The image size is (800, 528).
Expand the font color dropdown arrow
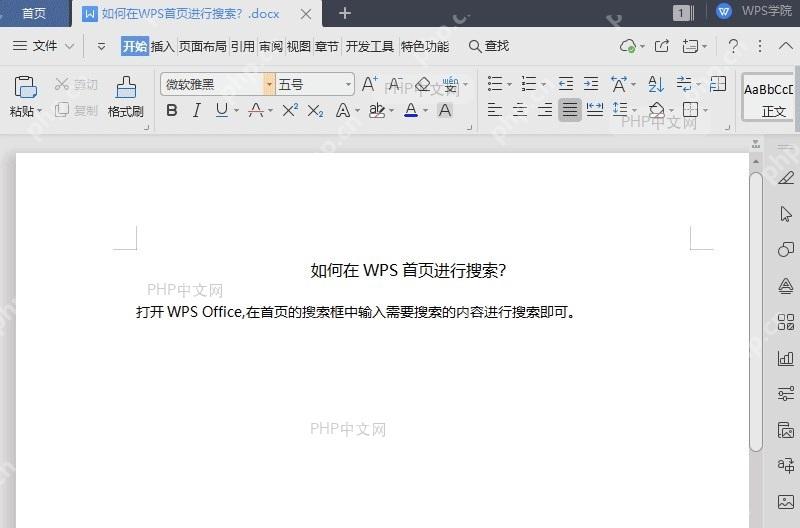(426, 111)
